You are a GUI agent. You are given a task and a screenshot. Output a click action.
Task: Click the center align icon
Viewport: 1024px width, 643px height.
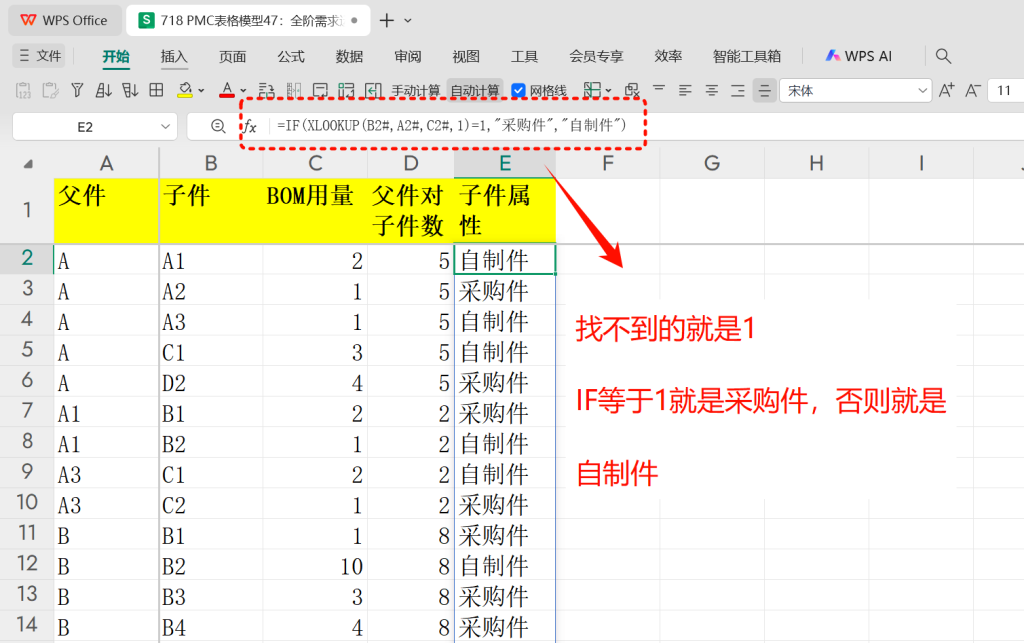coord(712,90)
